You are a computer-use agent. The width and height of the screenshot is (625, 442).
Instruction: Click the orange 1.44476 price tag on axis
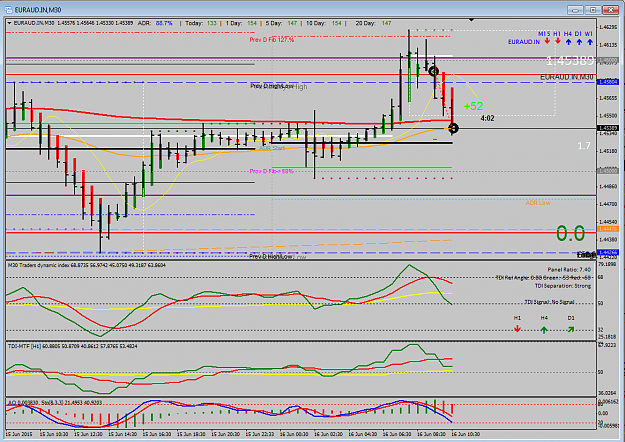pos(608,229)
